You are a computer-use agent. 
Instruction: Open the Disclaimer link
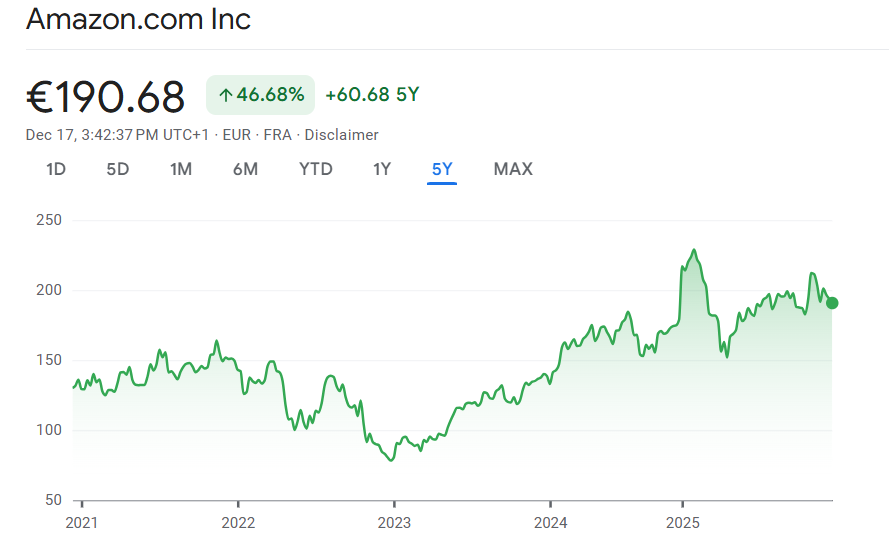[x=341, y=135]
